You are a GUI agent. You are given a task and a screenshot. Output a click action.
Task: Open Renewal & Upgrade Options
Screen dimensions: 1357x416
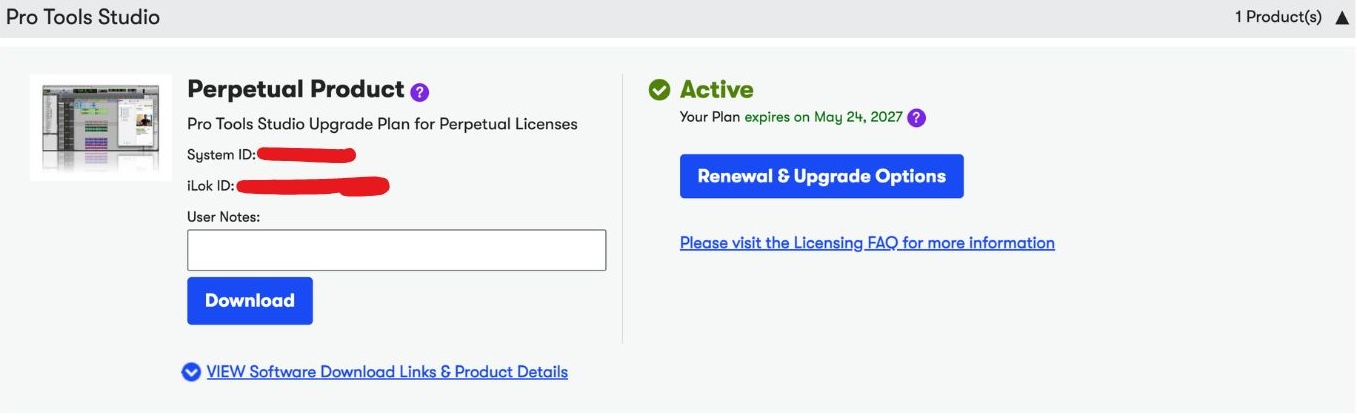(x=822, y=176)
